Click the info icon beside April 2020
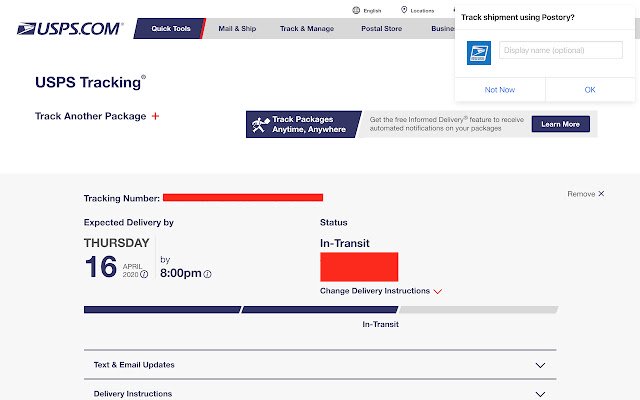The width and height of the screenshot is (640, 400). point(144,275)
